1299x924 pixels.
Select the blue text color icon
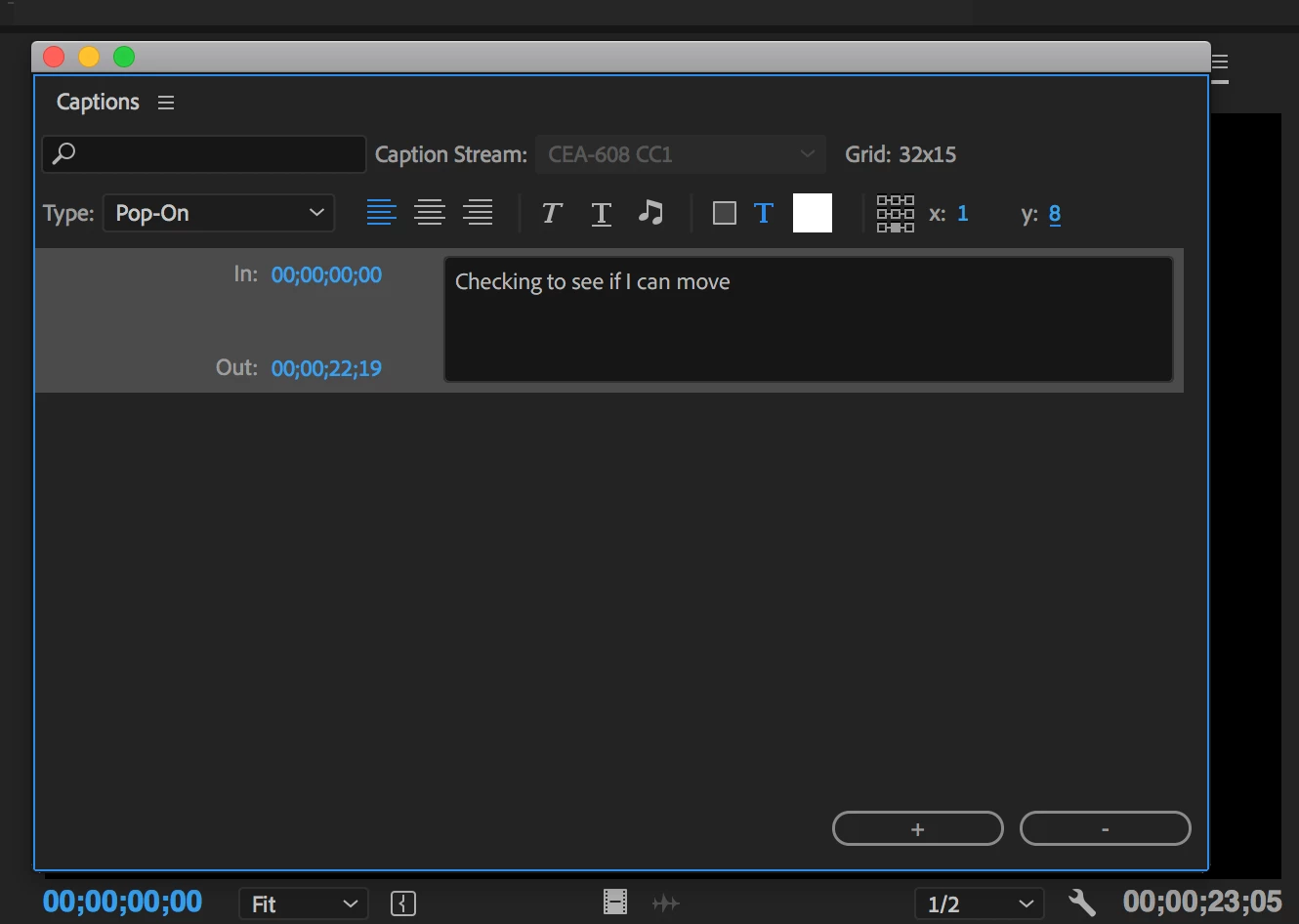(x=764, y=213)
